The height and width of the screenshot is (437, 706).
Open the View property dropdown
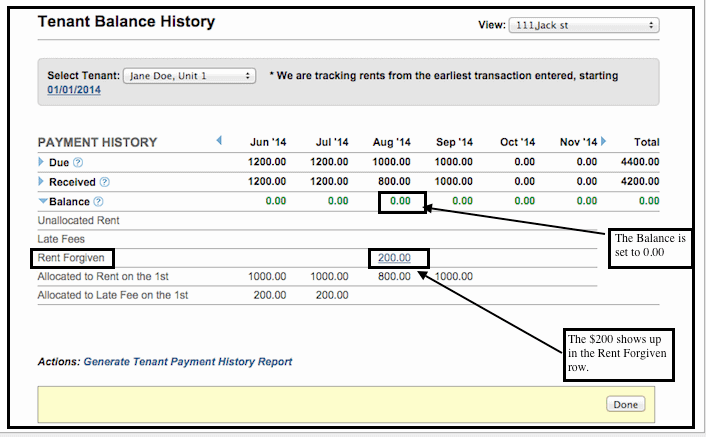[x=583, y=24]
